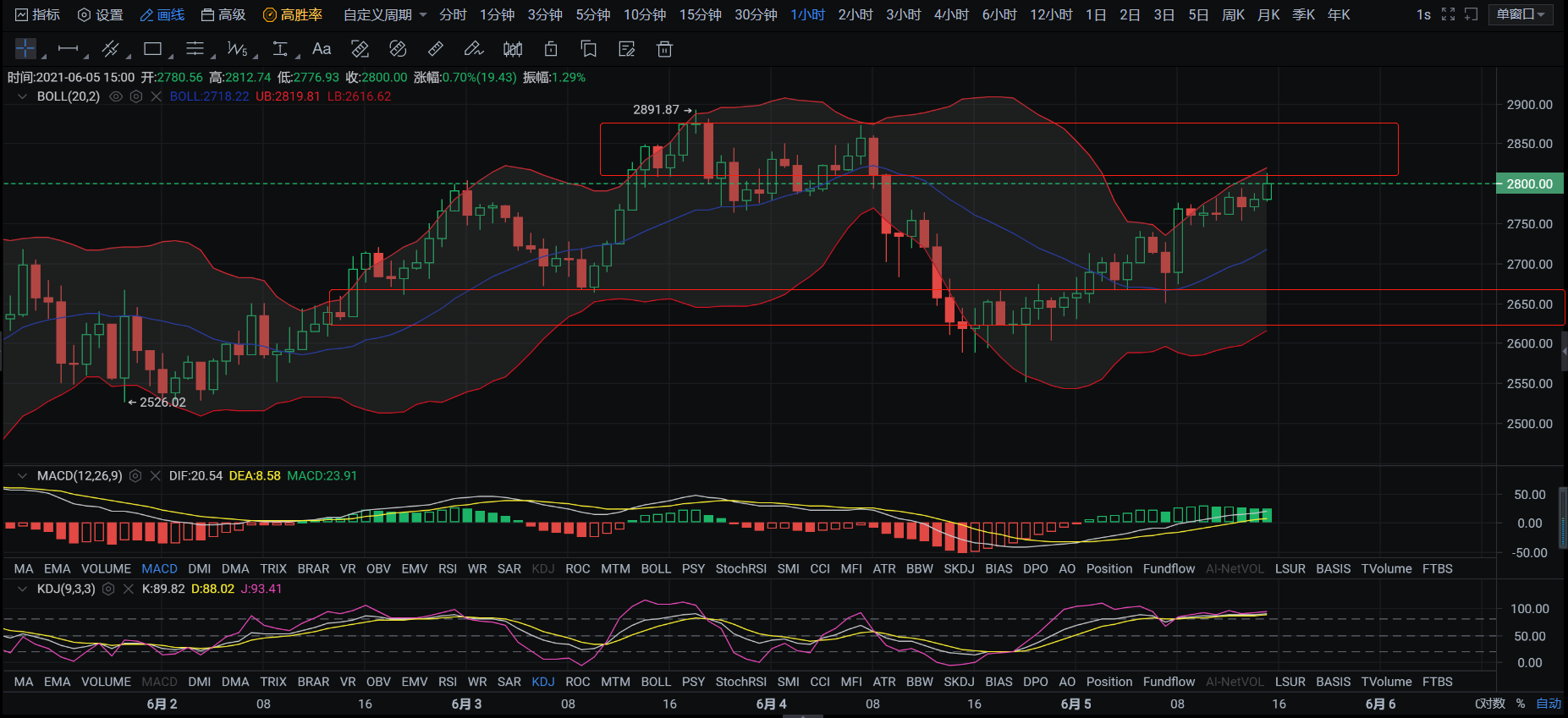Image resolution: width=1568 pixels, height=718 pixels.
Task: Click the 高胜率 high win rate button
Action: pyautogui.click(x=293, y=14)
